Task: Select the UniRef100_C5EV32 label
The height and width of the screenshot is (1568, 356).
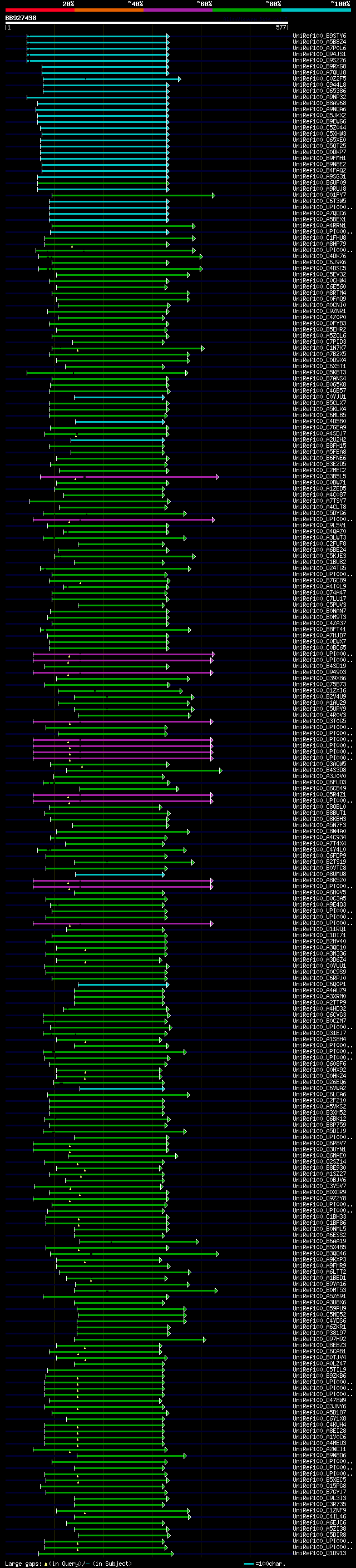Action: click(x=319, y=275)
